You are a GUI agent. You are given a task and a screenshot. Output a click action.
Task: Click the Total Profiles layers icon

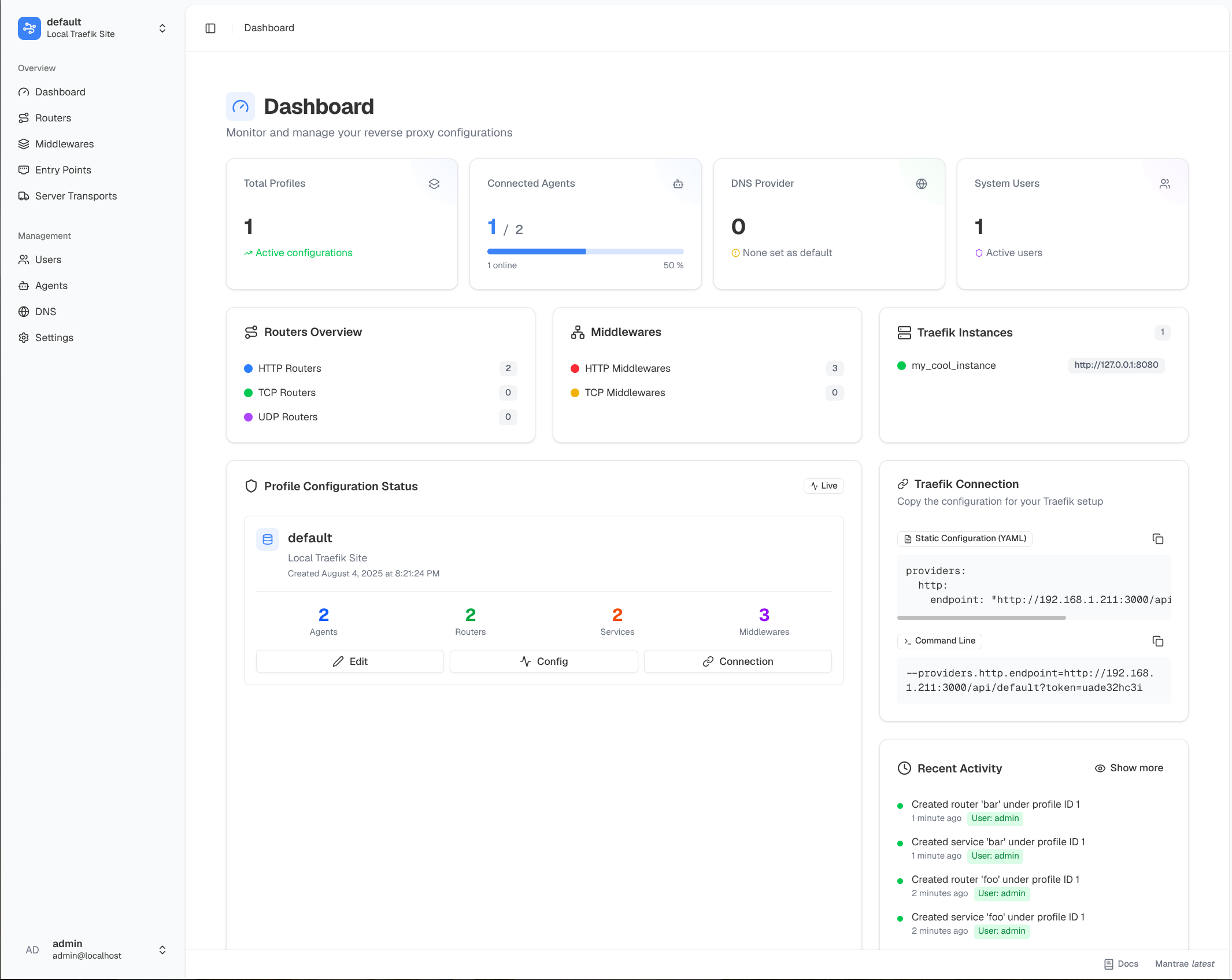[x=434, y=184]
